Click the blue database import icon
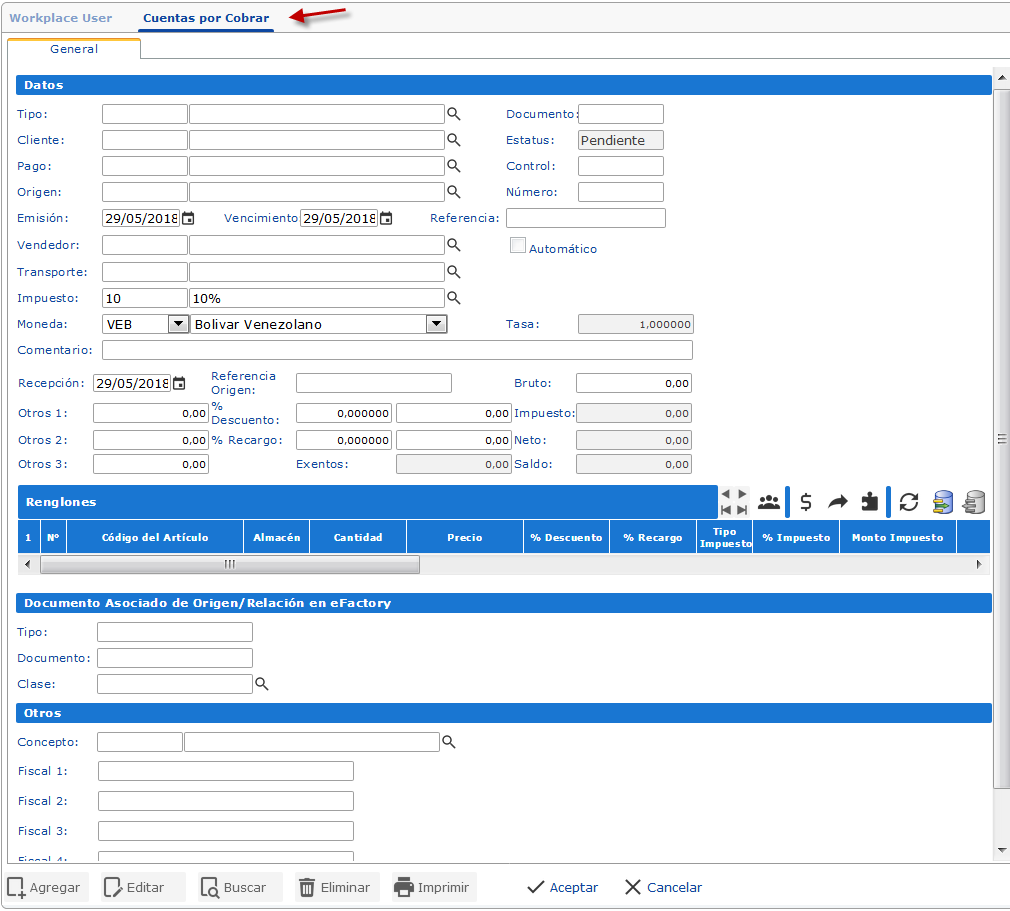The width and height of the screenshot is (1010, 911). click(x=942, y=502)
